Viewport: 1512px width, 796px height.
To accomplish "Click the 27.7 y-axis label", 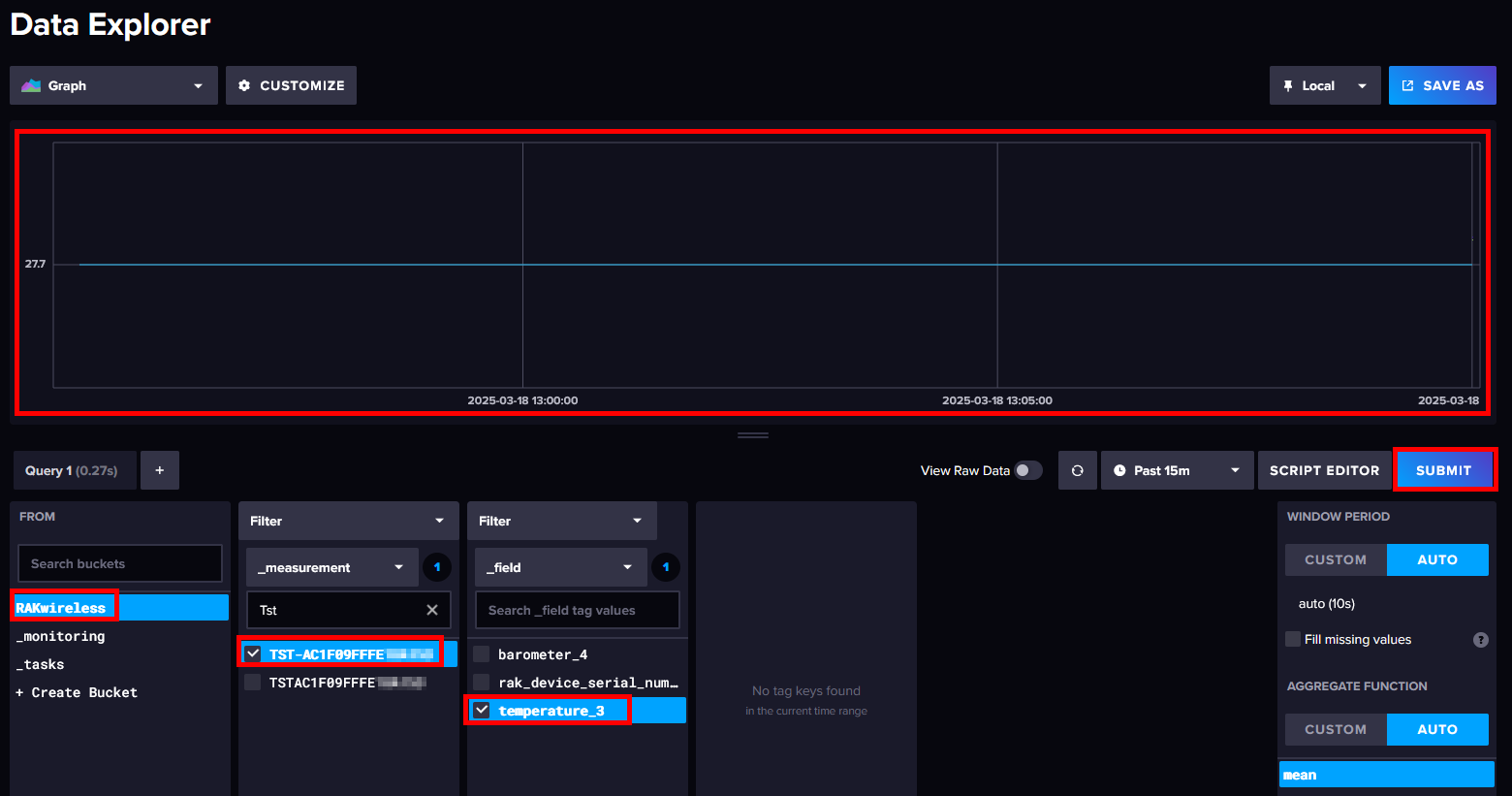I will 35,264.
